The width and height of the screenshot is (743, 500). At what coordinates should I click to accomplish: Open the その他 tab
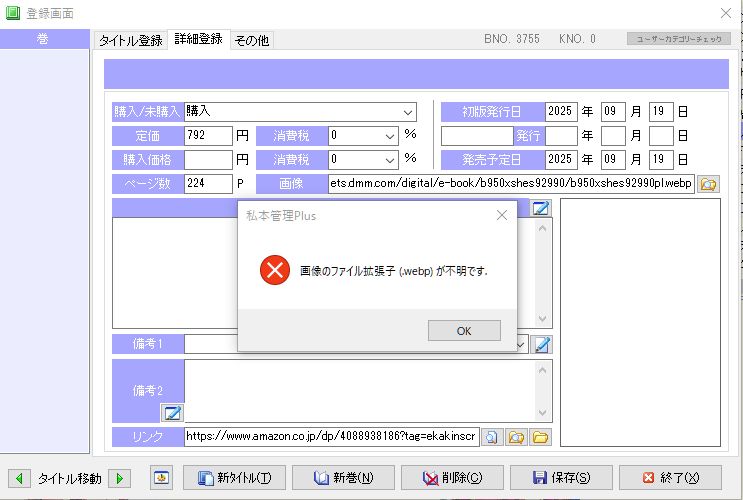point(251,40)
